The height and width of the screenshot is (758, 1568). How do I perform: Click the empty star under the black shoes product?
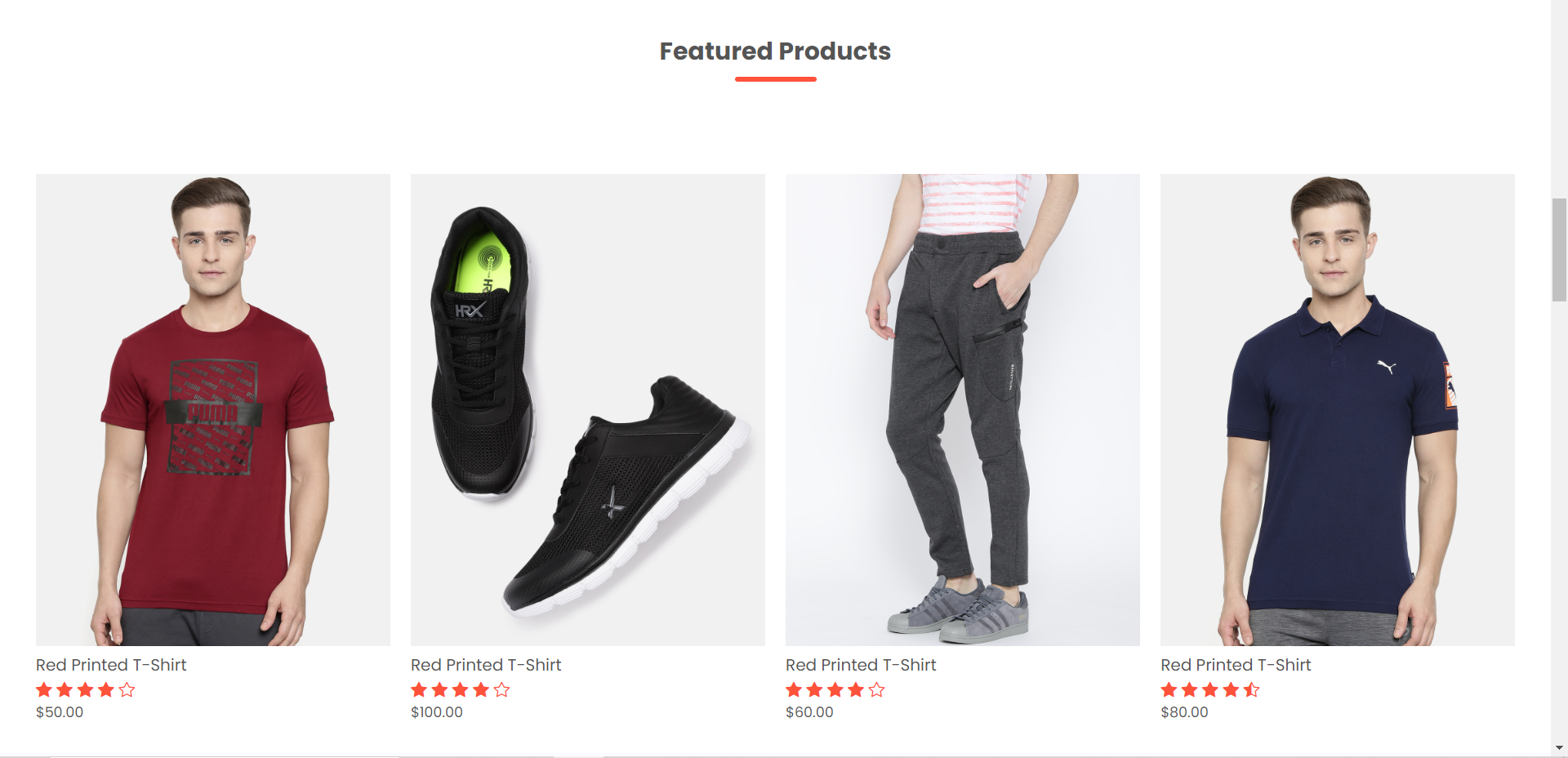pyautogui.click(x=501, y=690)
